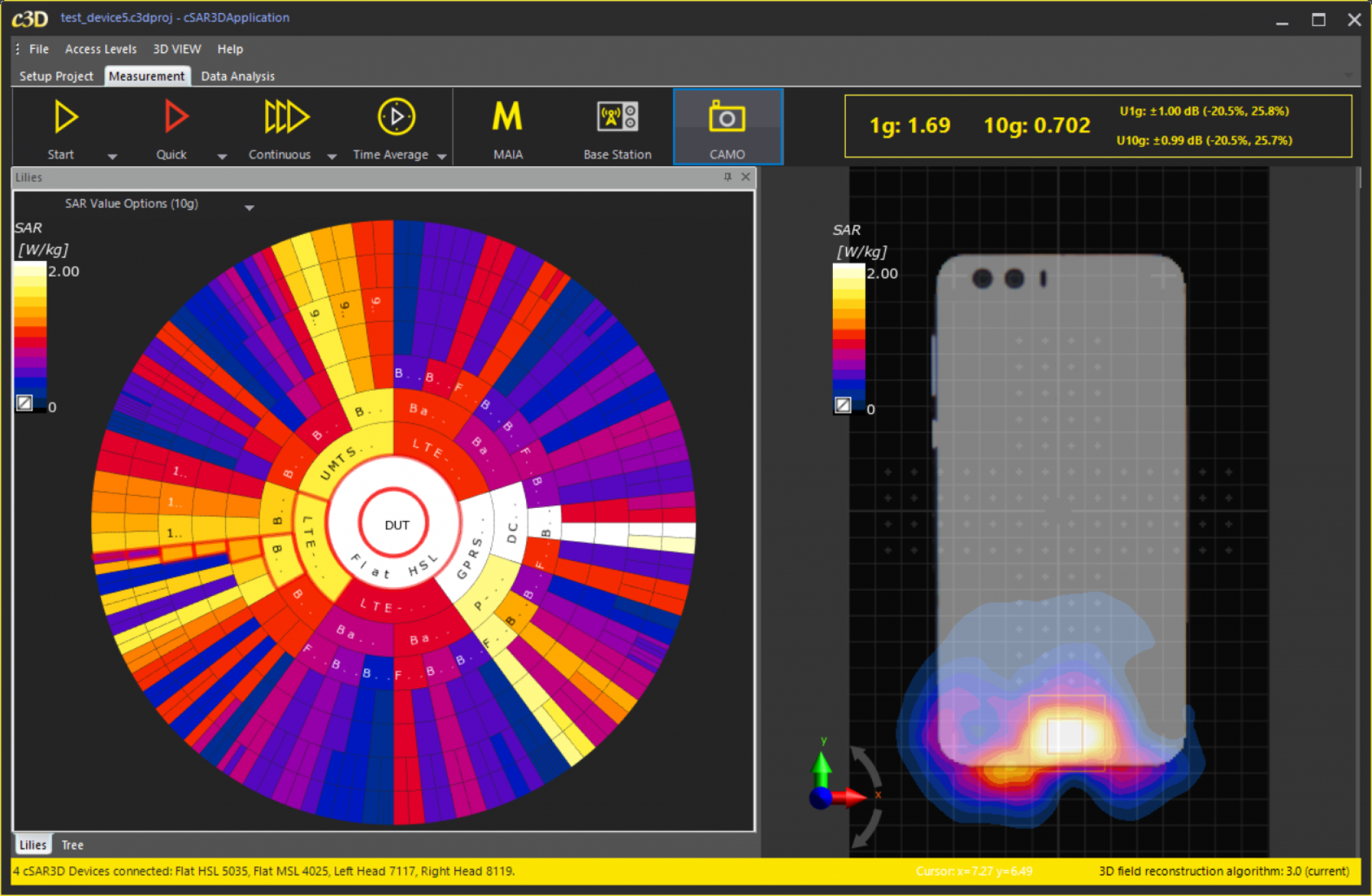Toggle the checkered scale option under the left SAR colorbar

pyautogui.click(x=25, y=404)
